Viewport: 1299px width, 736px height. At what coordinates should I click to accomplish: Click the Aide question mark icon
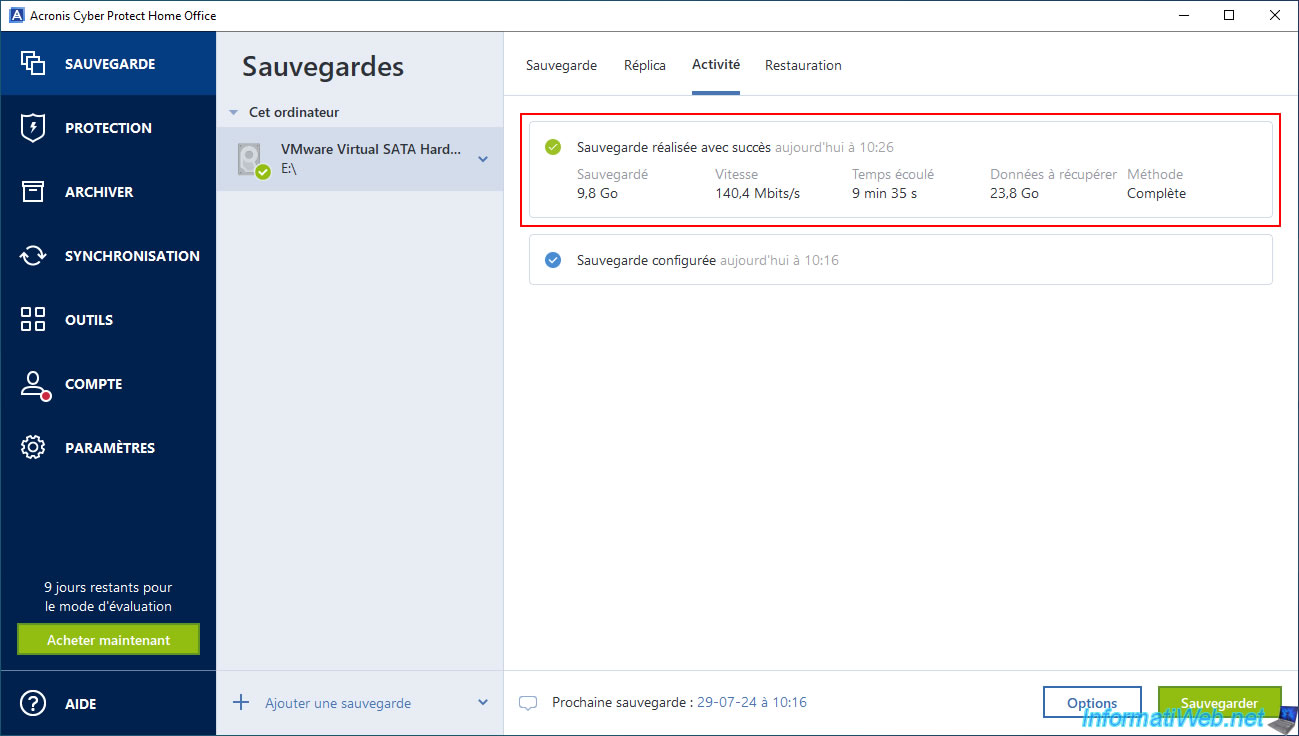[33, 704]
